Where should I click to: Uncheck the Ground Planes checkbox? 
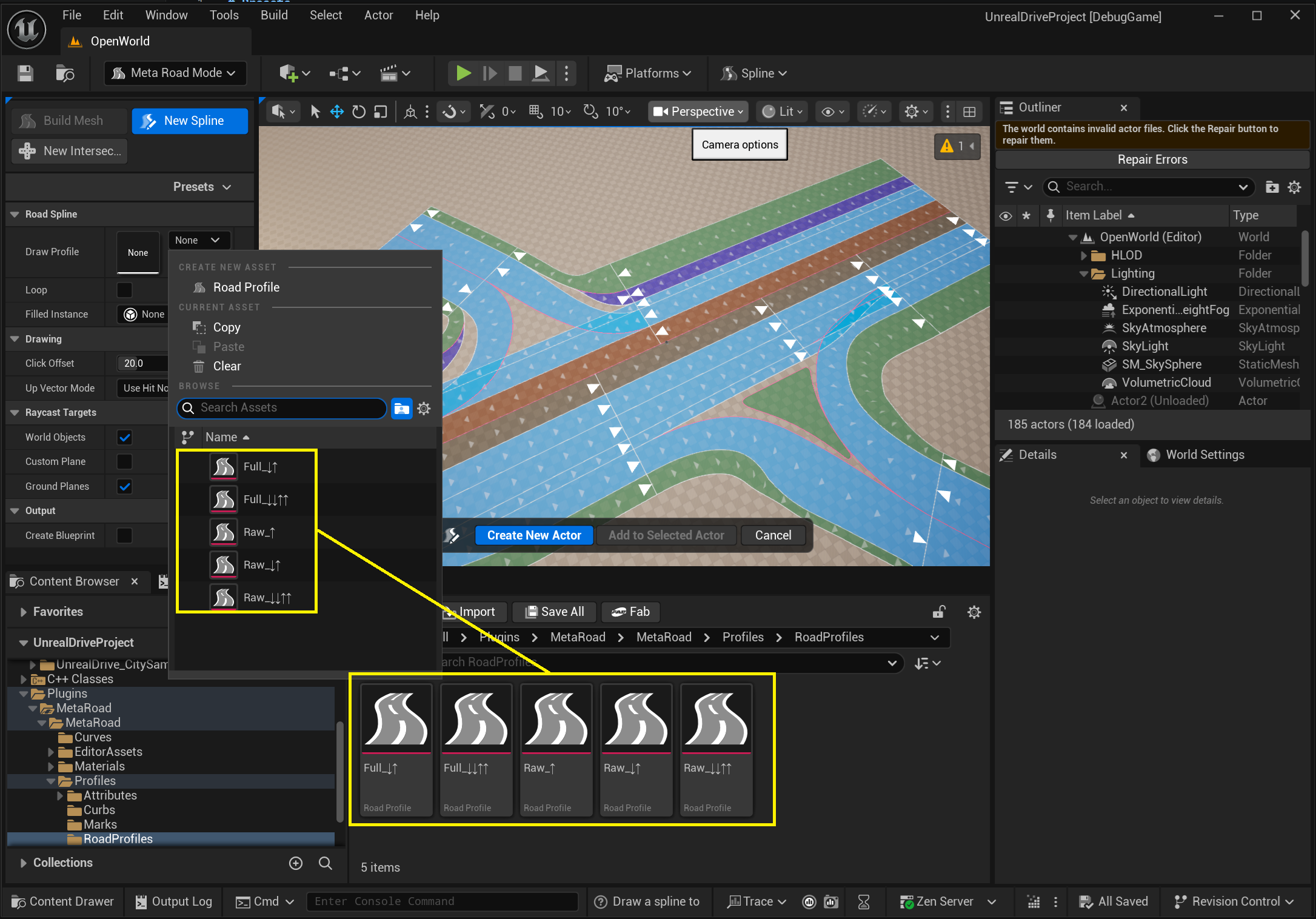pos(124,486)
